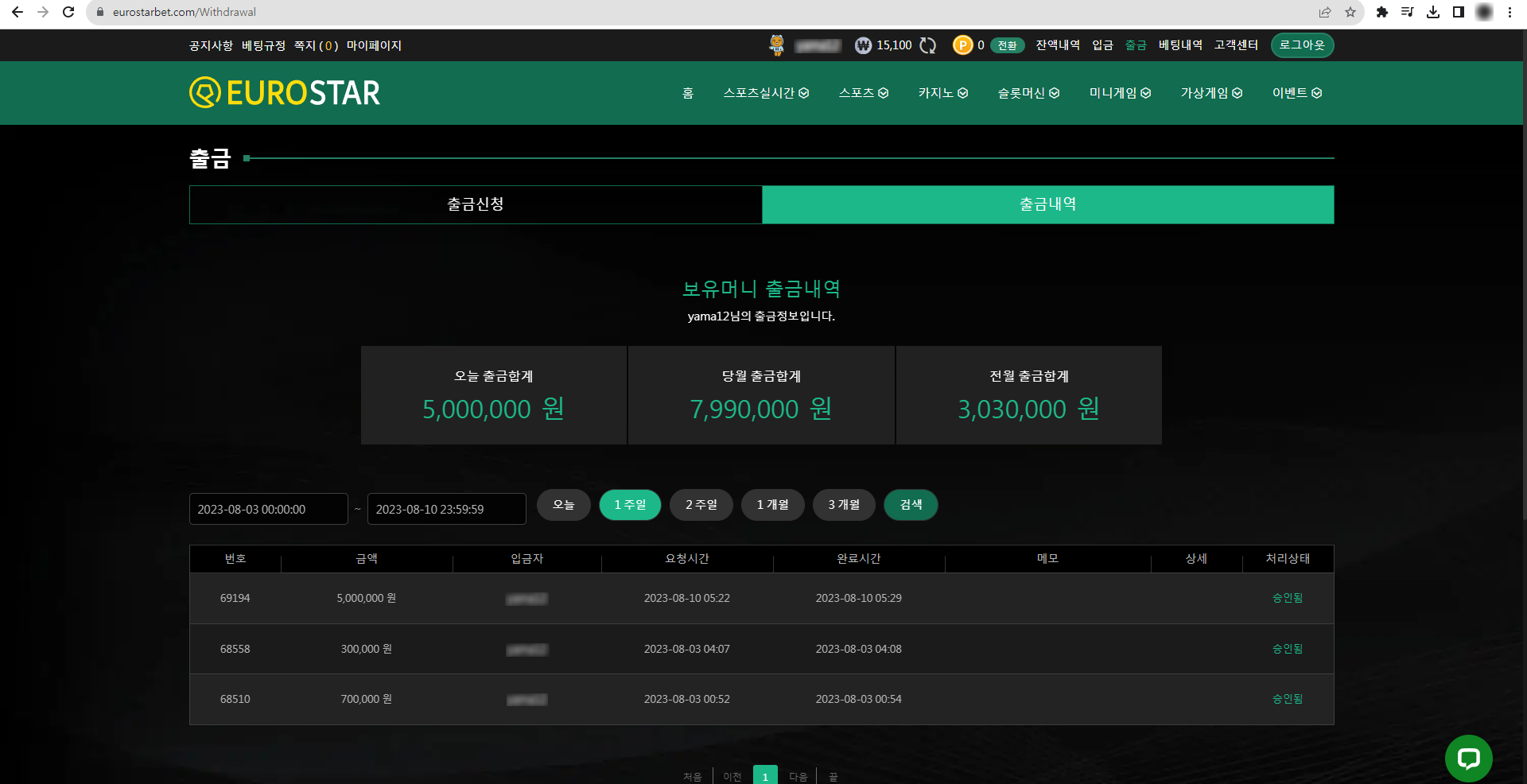Click the share page icon in the address bar
The image size is (1527, 784).
pyautogui.click(x=1325, y=12)
